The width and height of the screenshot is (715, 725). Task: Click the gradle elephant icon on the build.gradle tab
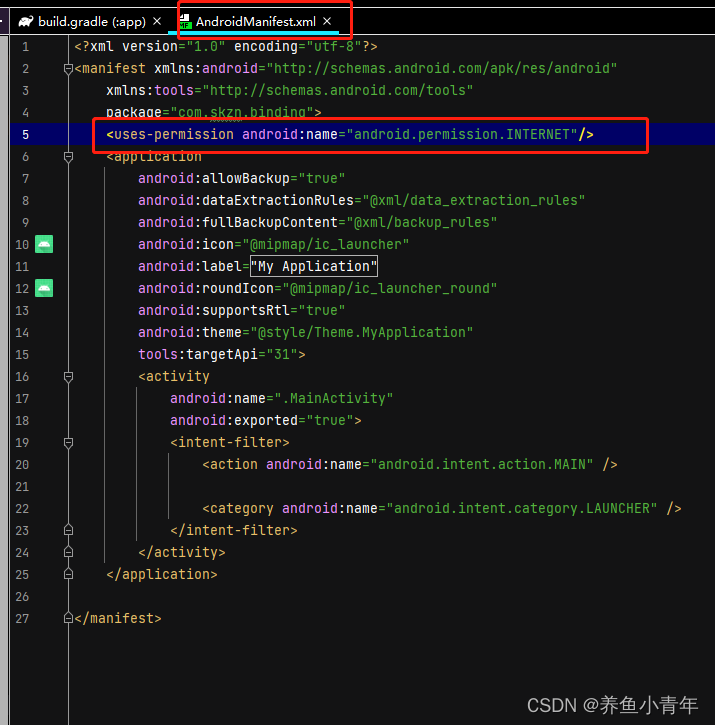[x=26, y=21]
